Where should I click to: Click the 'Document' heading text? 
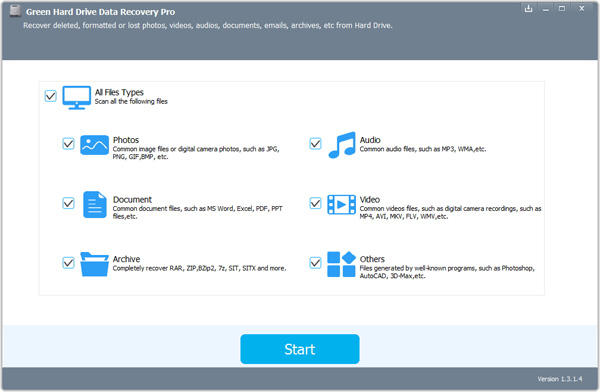click(x=132, y=199)
